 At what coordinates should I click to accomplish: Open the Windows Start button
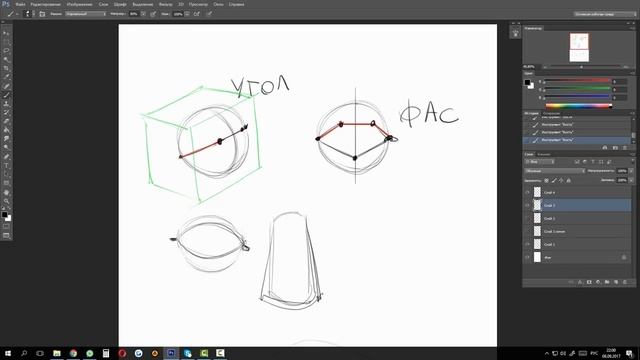tap(8, 353)
